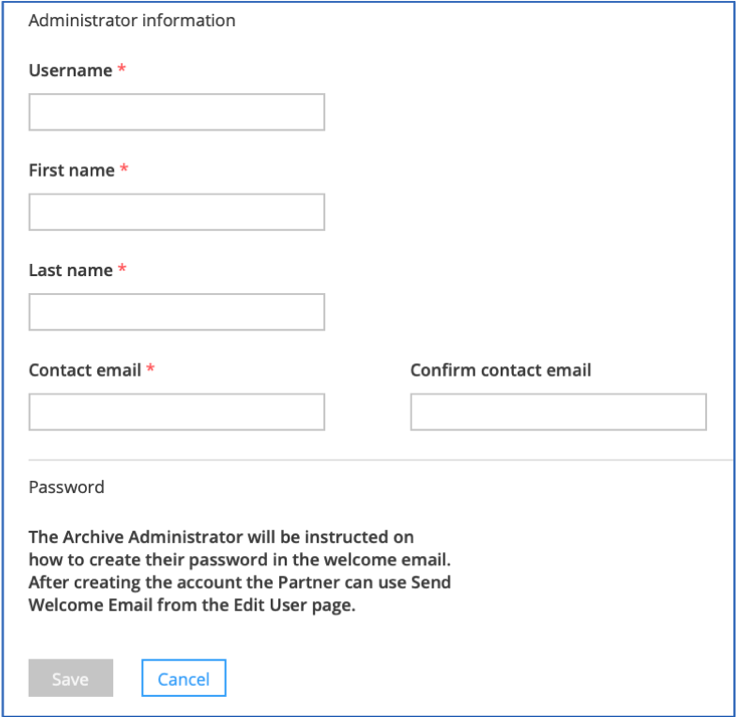Click the First name label text

pos(71,170)
